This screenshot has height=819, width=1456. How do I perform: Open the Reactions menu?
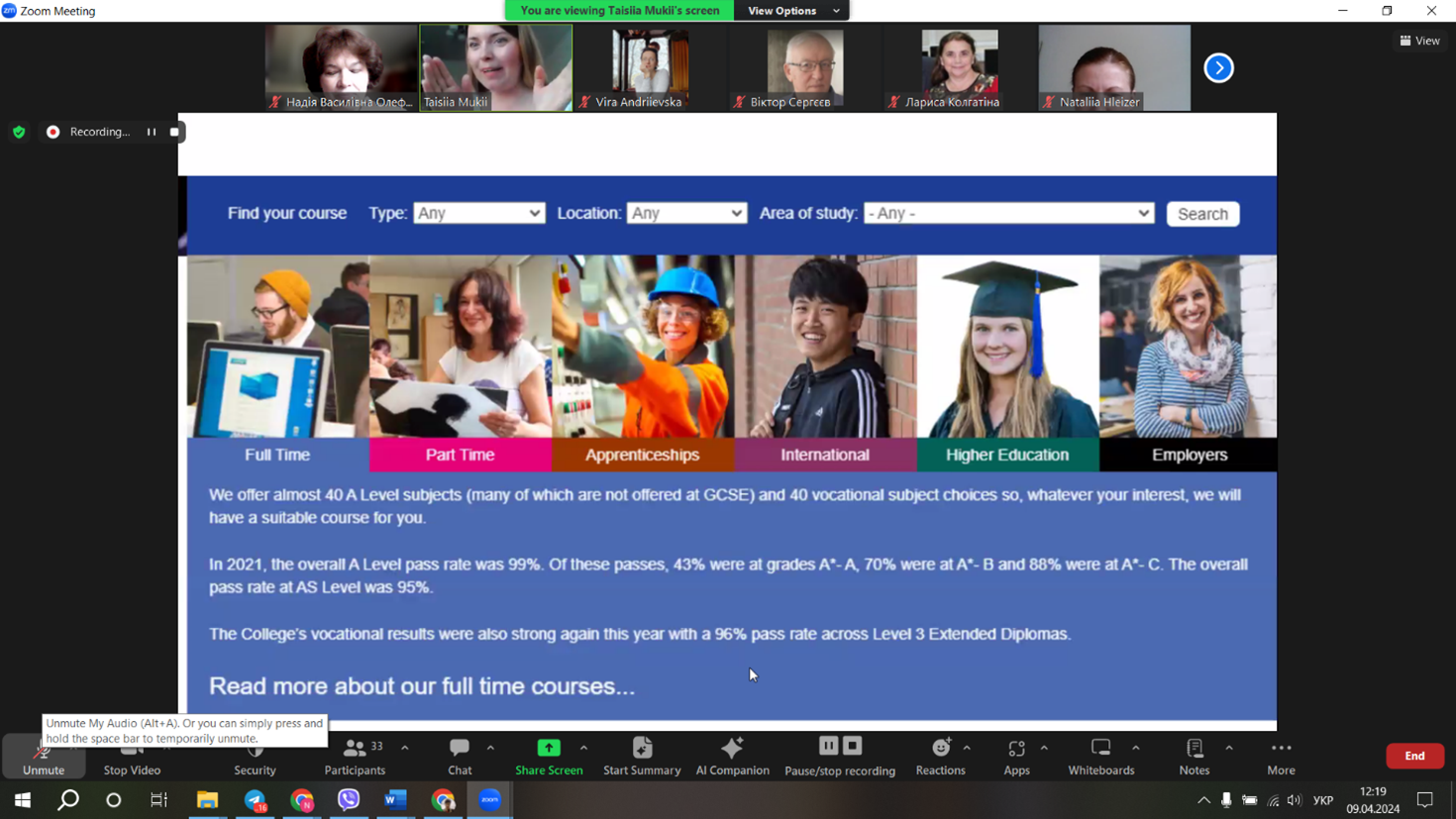coord(940,758)
